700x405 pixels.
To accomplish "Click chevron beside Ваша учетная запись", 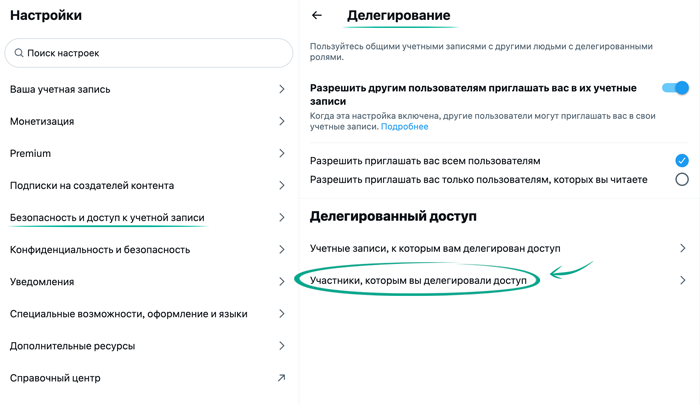I will point(281,89).
